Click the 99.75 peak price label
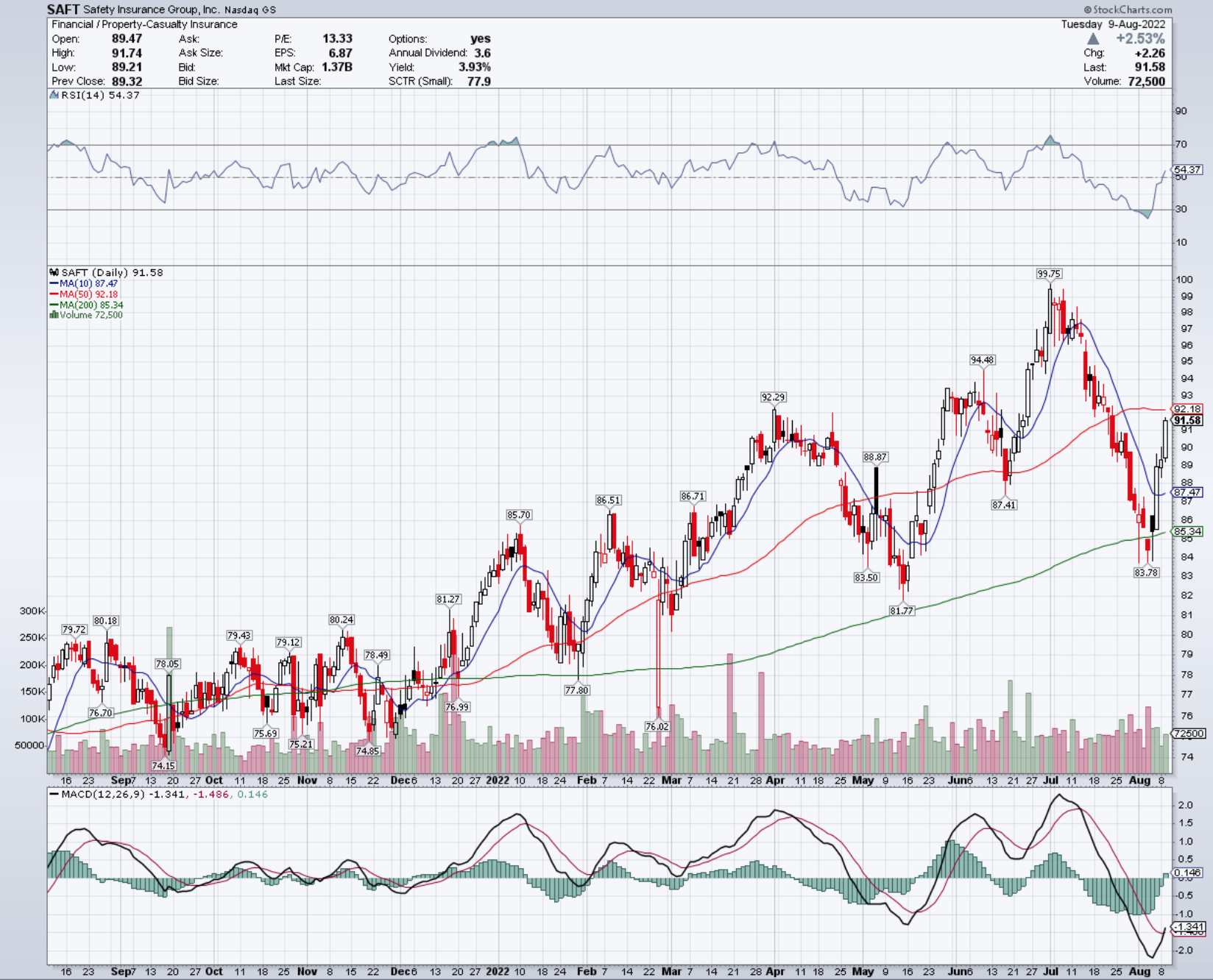This screenshot has width=1213, height=980. [x=1049, y=274]
